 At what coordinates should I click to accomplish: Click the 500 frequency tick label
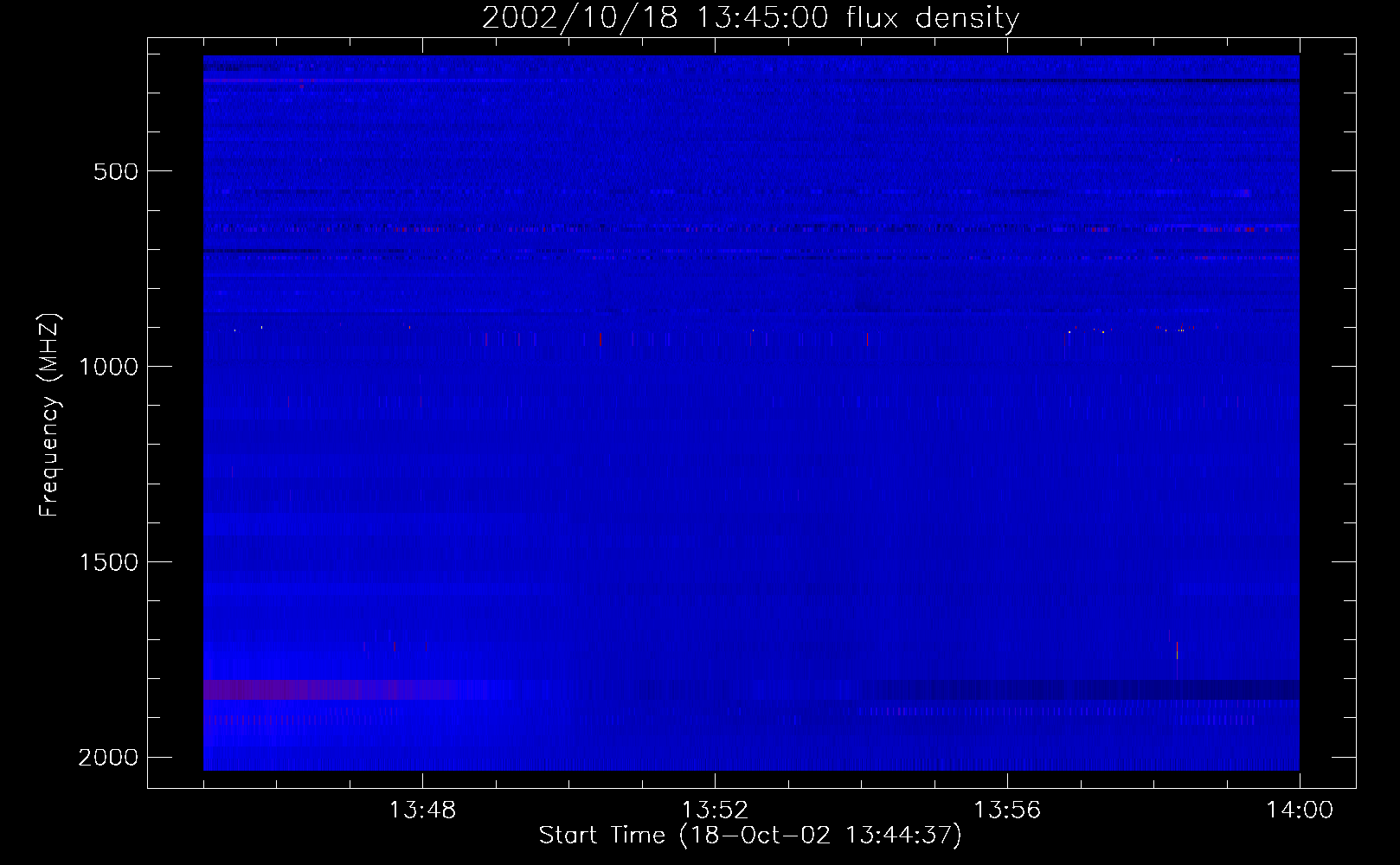point(116,171)
